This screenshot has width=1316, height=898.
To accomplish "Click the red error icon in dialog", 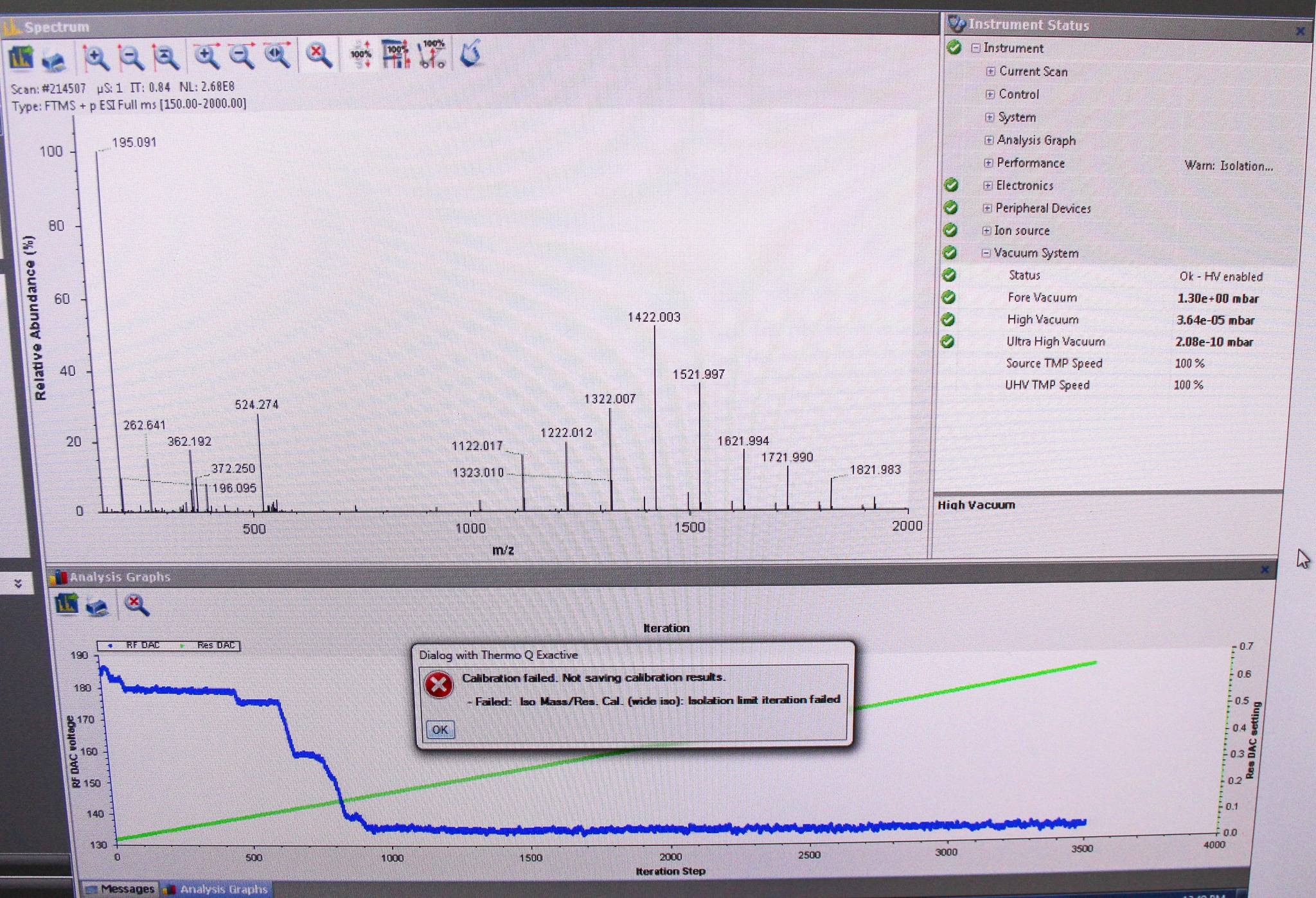I will 439,685.
